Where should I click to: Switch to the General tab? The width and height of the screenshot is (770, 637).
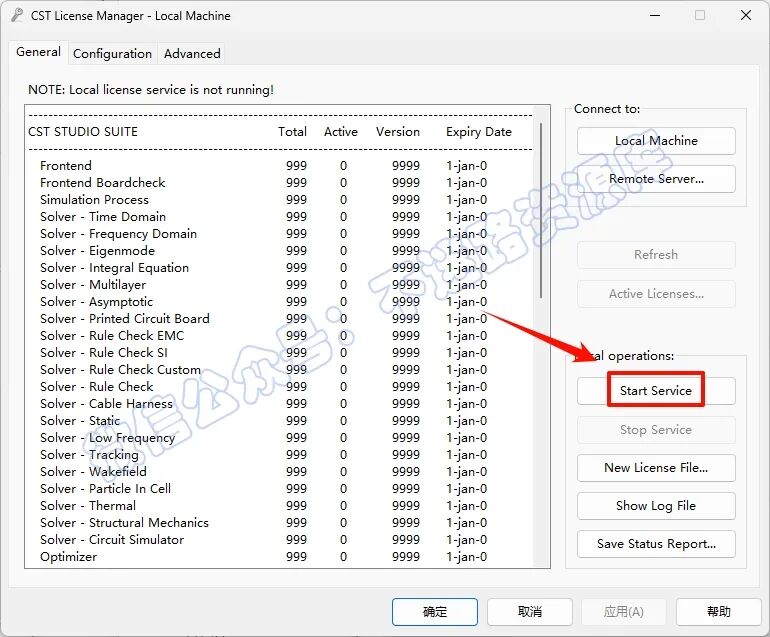coord(38,52)
